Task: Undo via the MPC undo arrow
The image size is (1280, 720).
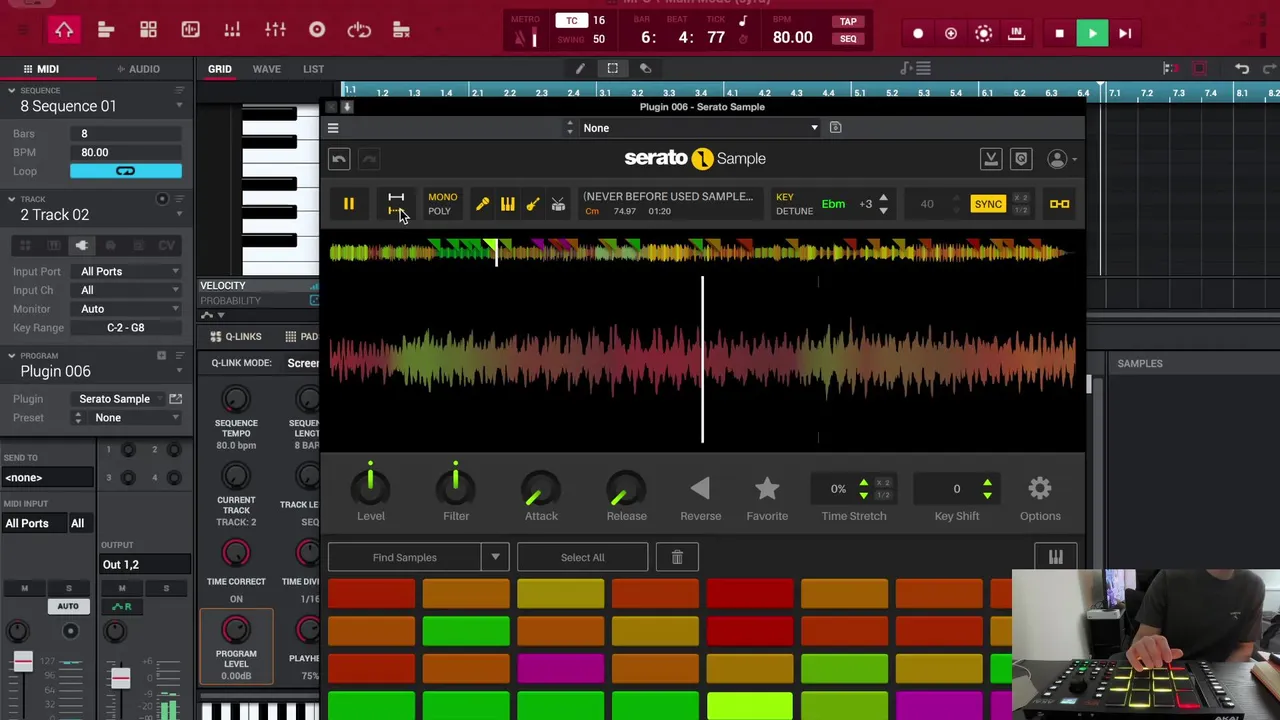Action: tap(1242, 68)
